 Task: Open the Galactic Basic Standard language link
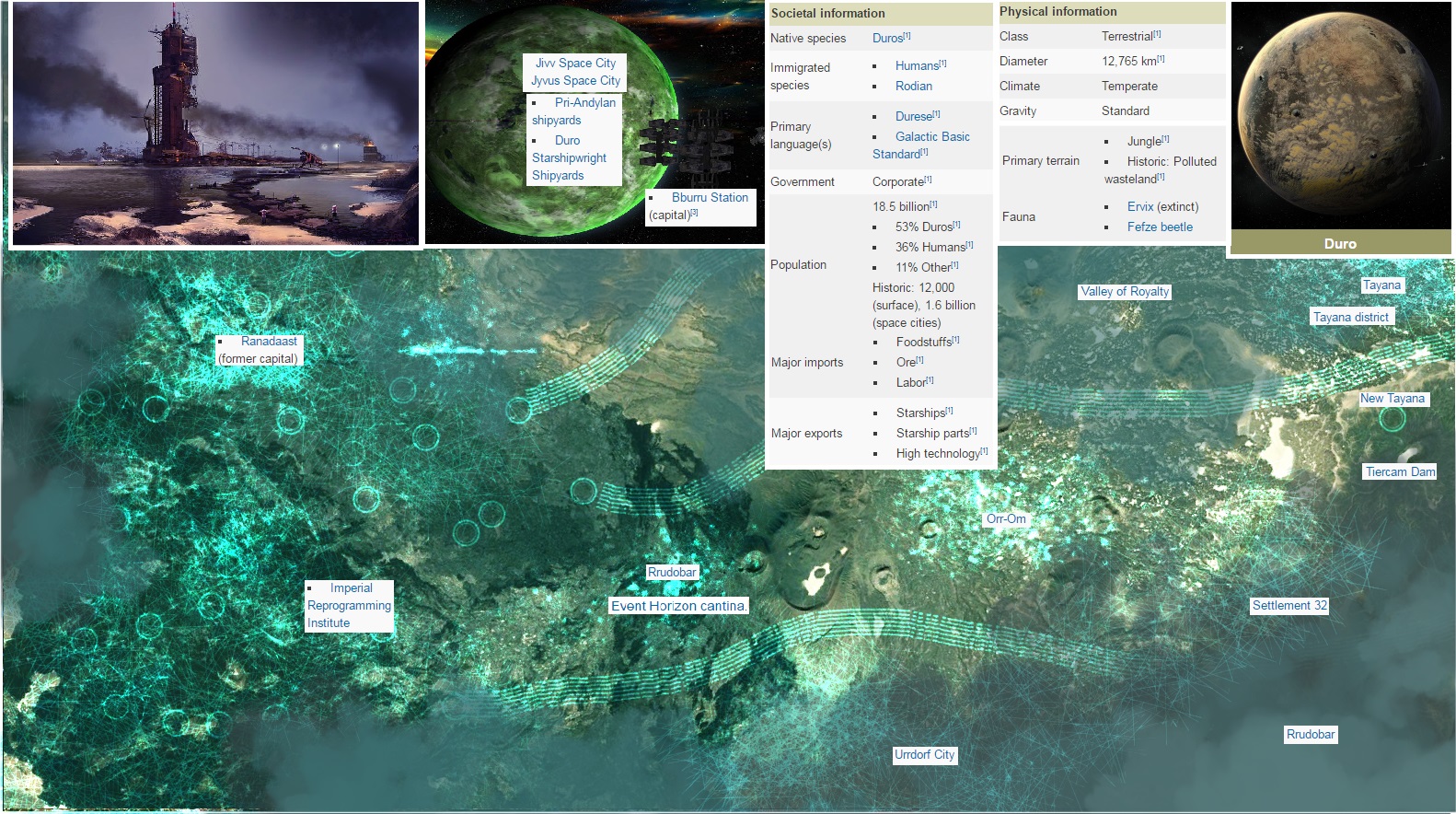click(x=931, y=137)
